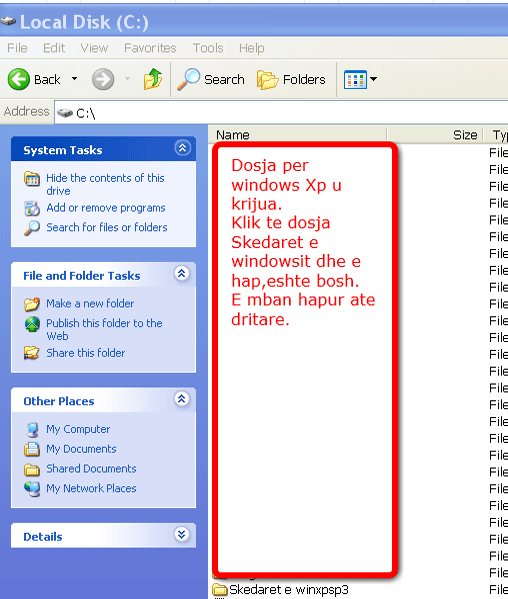Expand the Details panel
The width and height of the screenshot is (508, 599).
pos(182,534)
